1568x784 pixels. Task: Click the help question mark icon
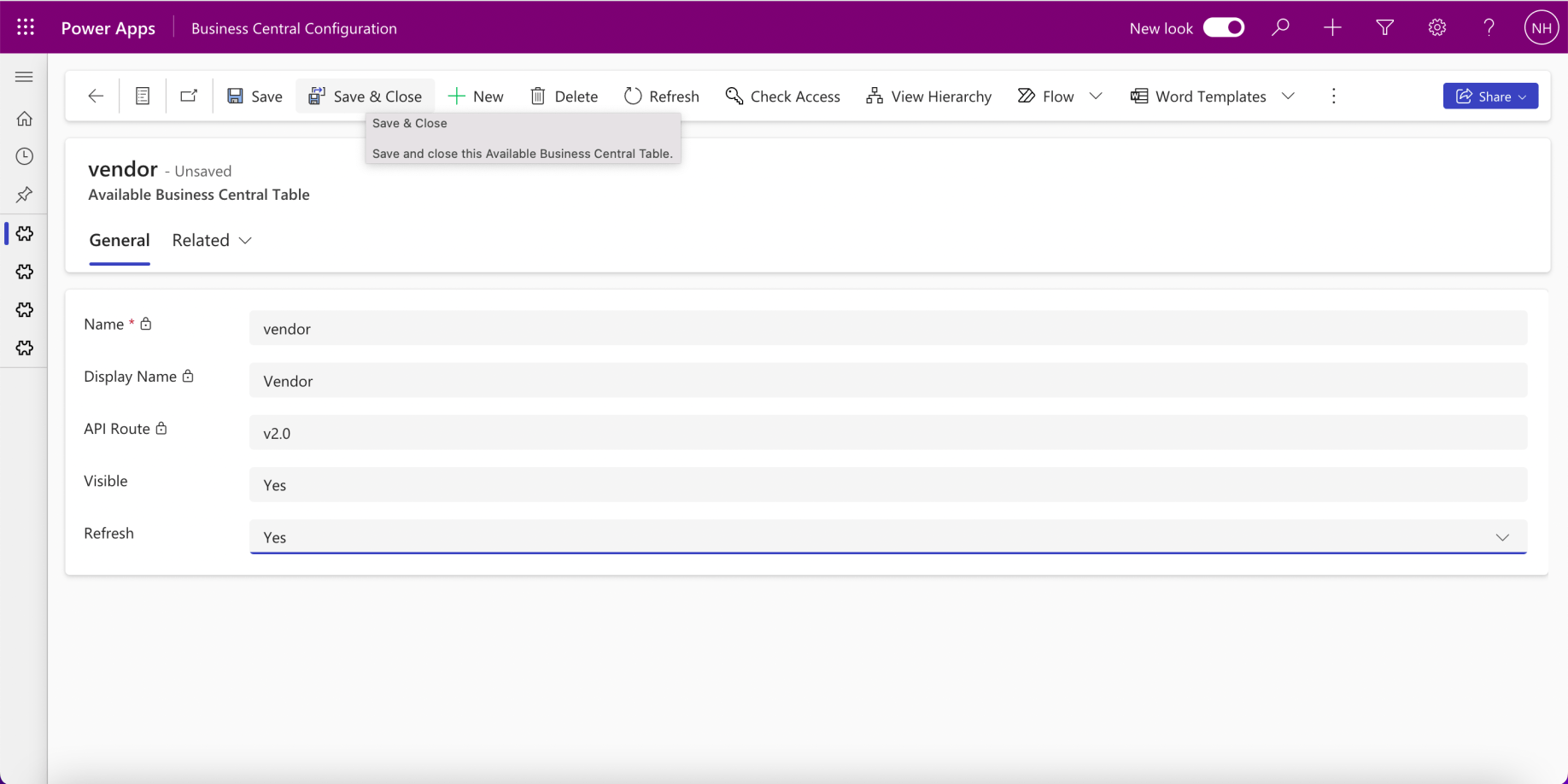pyautogui.click(x=1489, y=27)
